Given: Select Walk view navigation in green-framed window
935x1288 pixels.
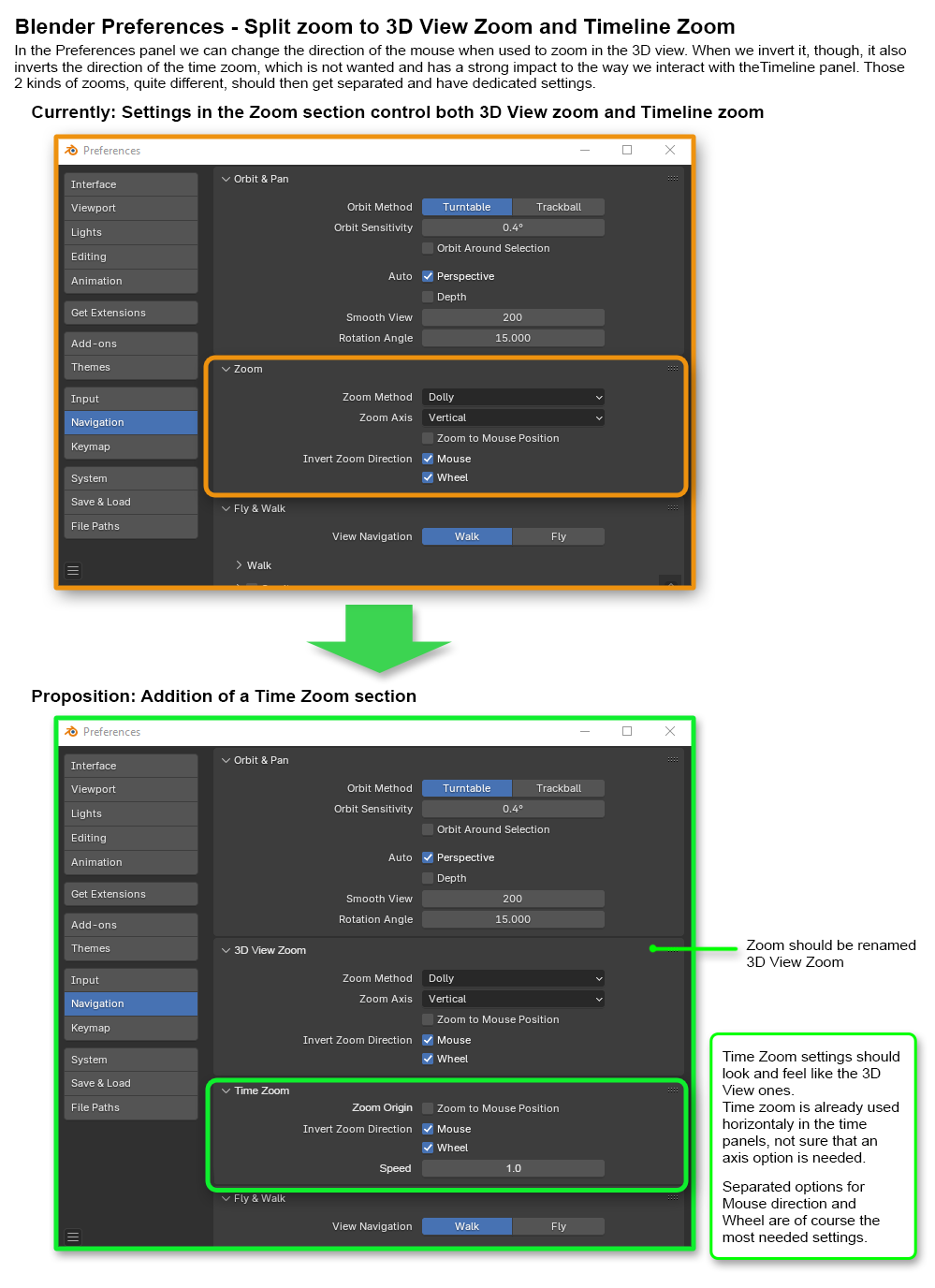Looking at the screenshot, I should click(467, 1226).
